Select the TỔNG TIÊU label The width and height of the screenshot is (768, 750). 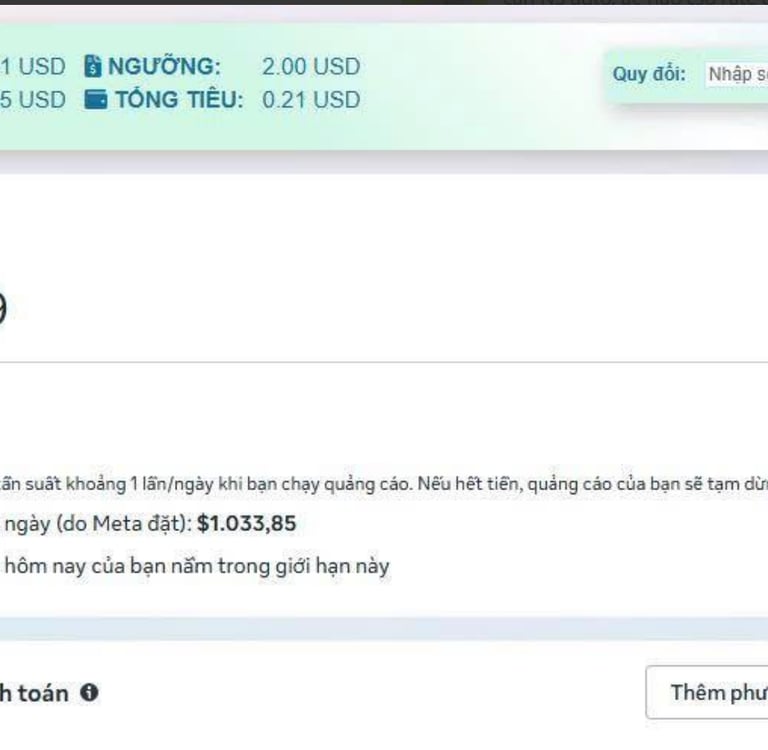click(179, 99)
